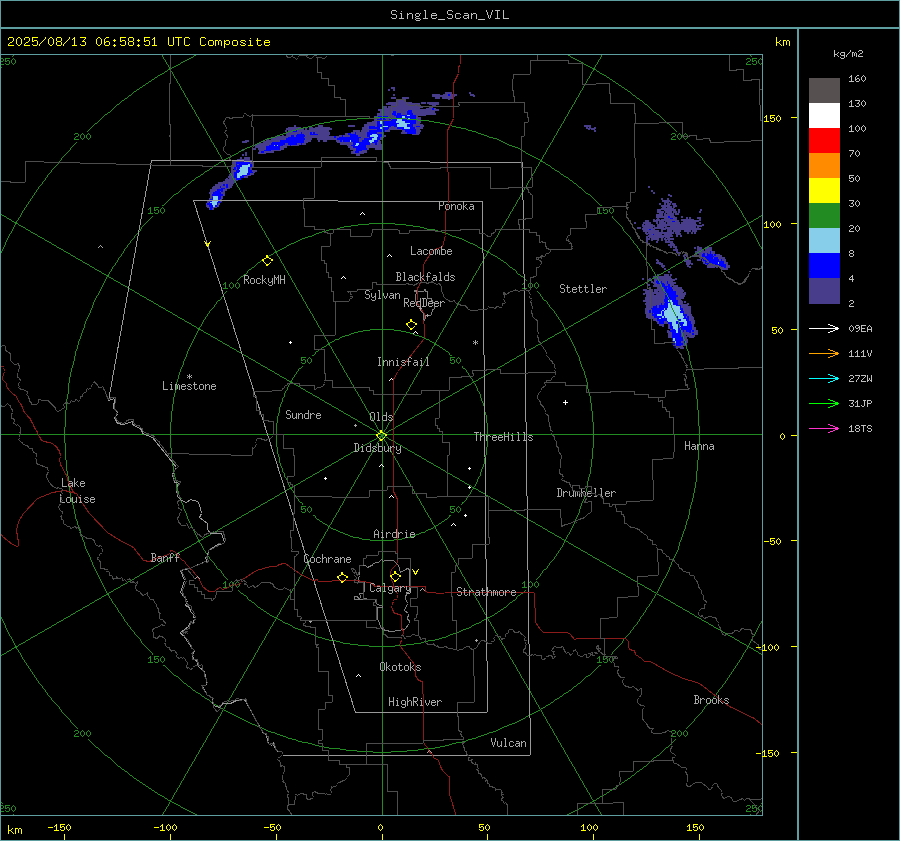The width and height of the screenshot is (900, 841).
Task: Click the yellow diamond marker below RedDeer
Action: tap(412, 325)
